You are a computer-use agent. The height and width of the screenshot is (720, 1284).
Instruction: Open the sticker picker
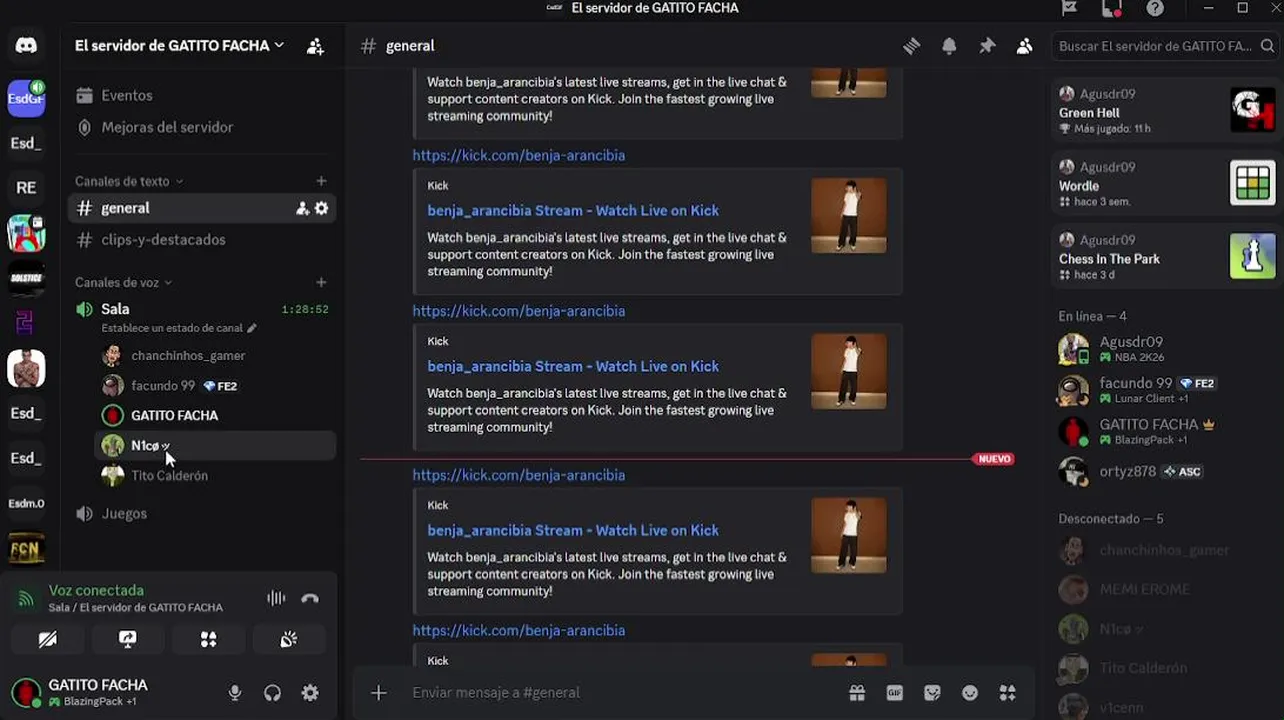(932, 692)
